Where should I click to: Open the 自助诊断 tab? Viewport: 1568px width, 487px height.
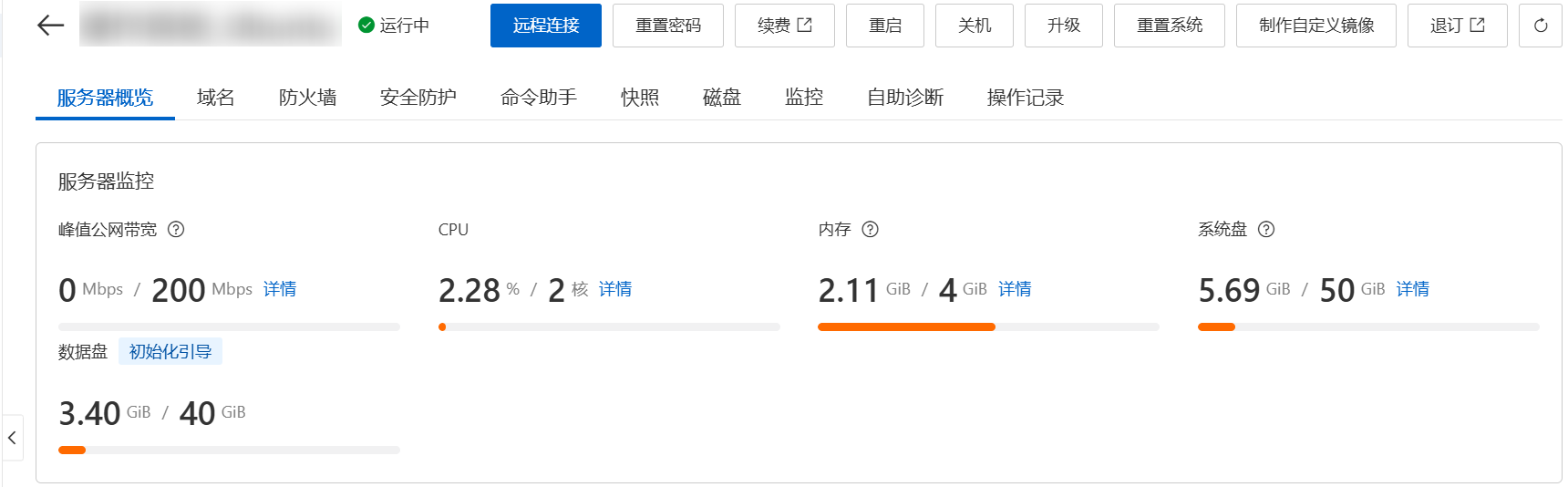904,98
